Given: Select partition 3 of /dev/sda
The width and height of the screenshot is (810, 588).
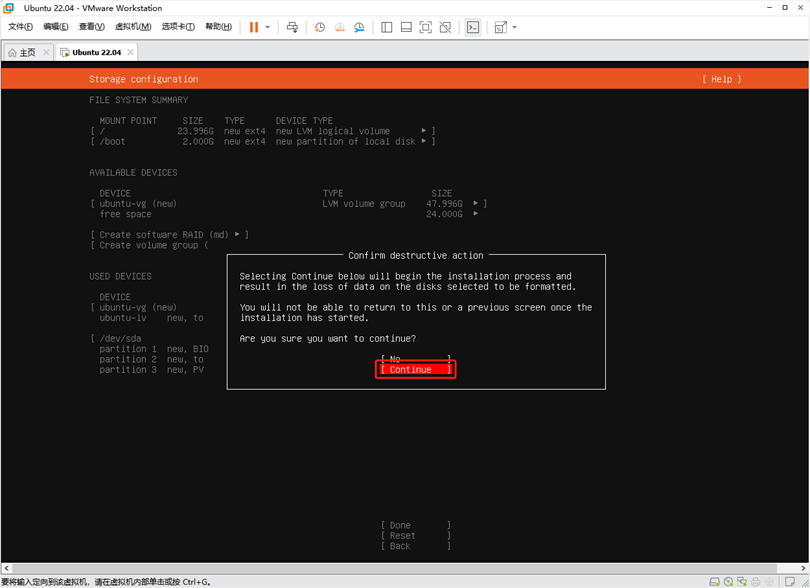Looking at the screenshot, I should tap(151, 369).
